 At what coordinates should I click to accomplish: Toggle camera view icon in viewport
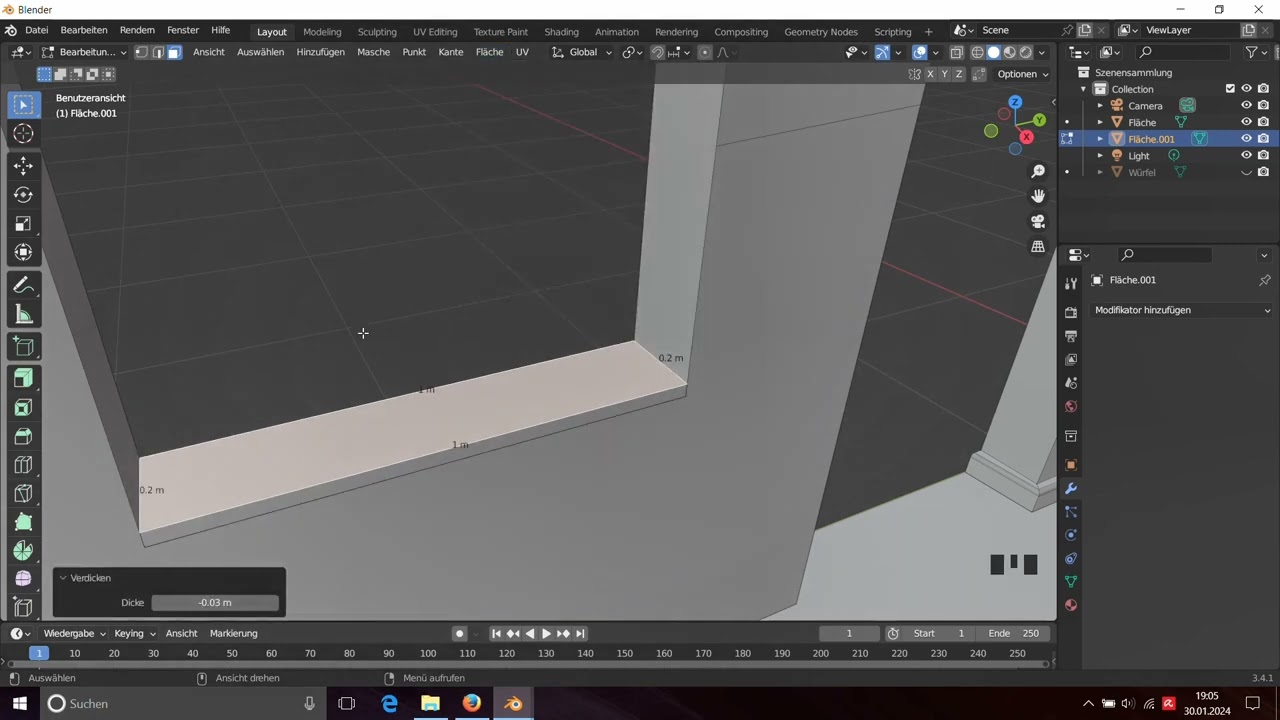[x=1038, y=221]
